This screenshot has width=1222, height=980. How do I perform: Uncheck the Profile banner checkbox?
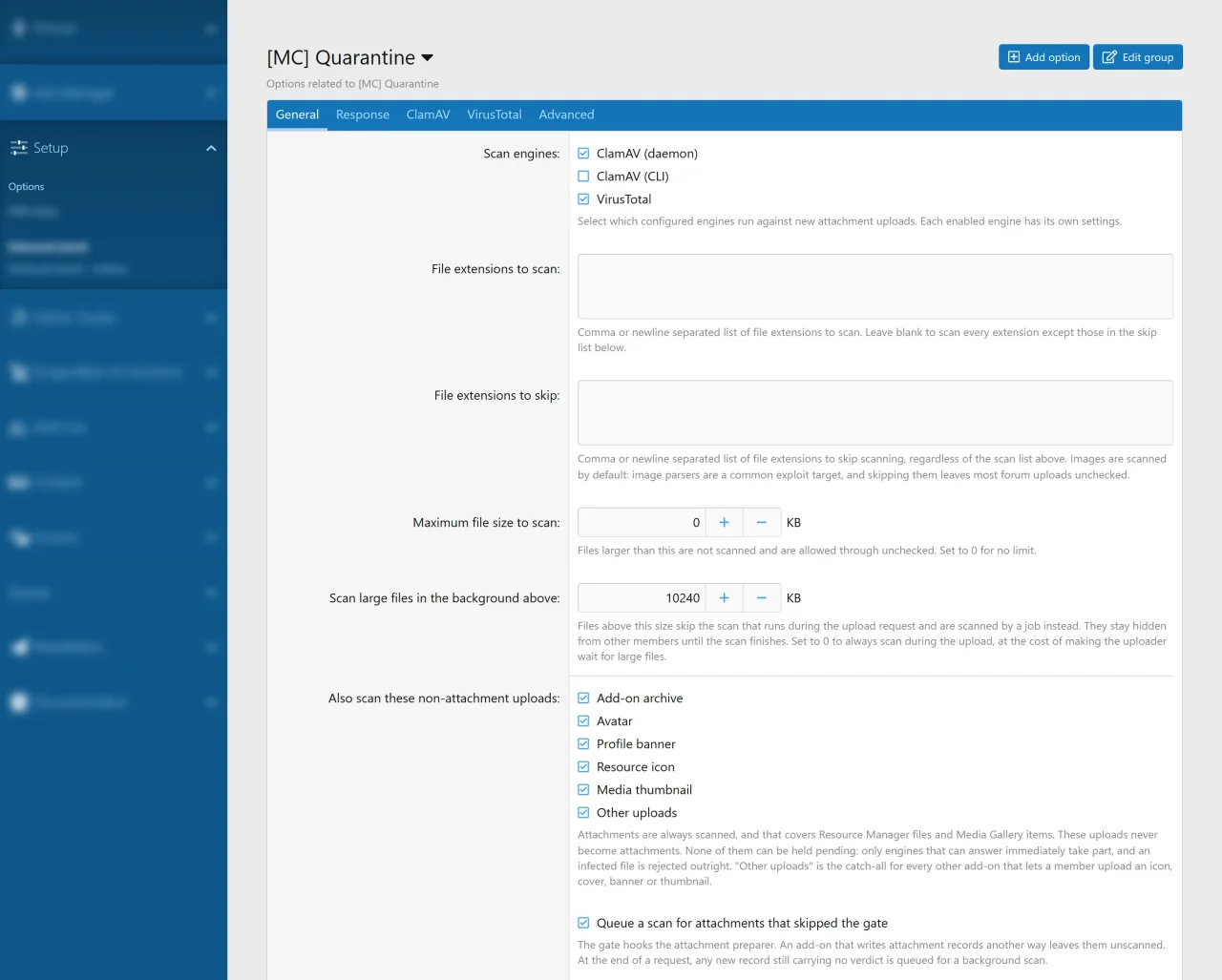click(x=583, y=744)
